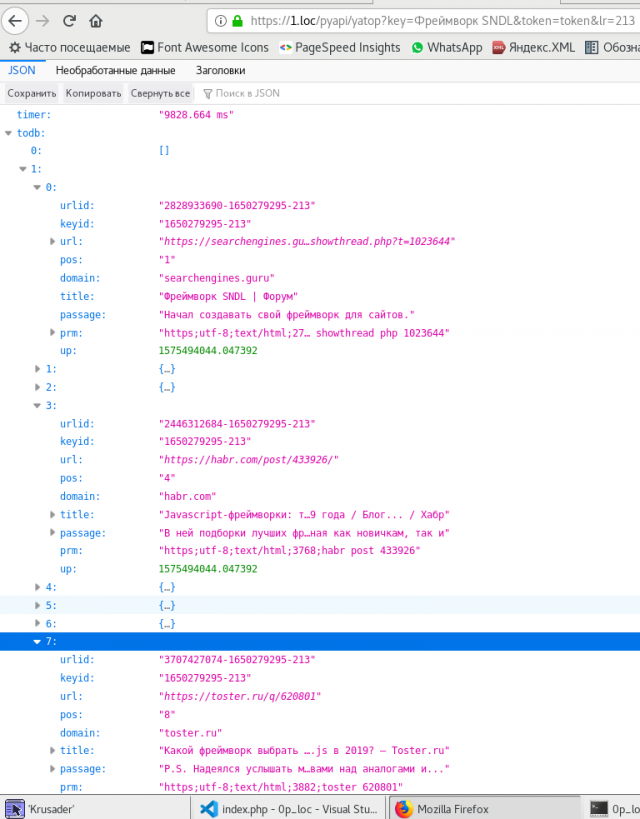The image size is (640, 819).
Task: Click the Сохранить button
Action: click(31, 93)
